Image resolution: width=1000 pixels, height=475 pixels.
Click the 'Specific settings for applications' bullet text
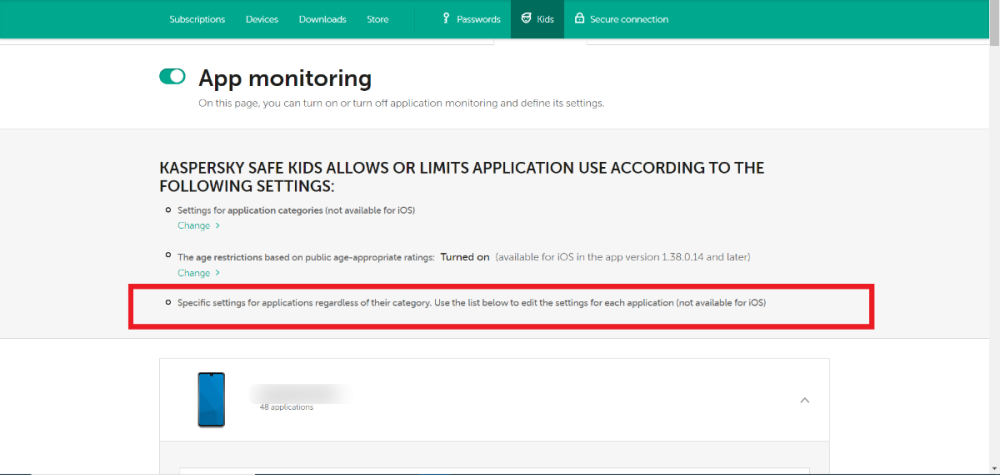471,303
